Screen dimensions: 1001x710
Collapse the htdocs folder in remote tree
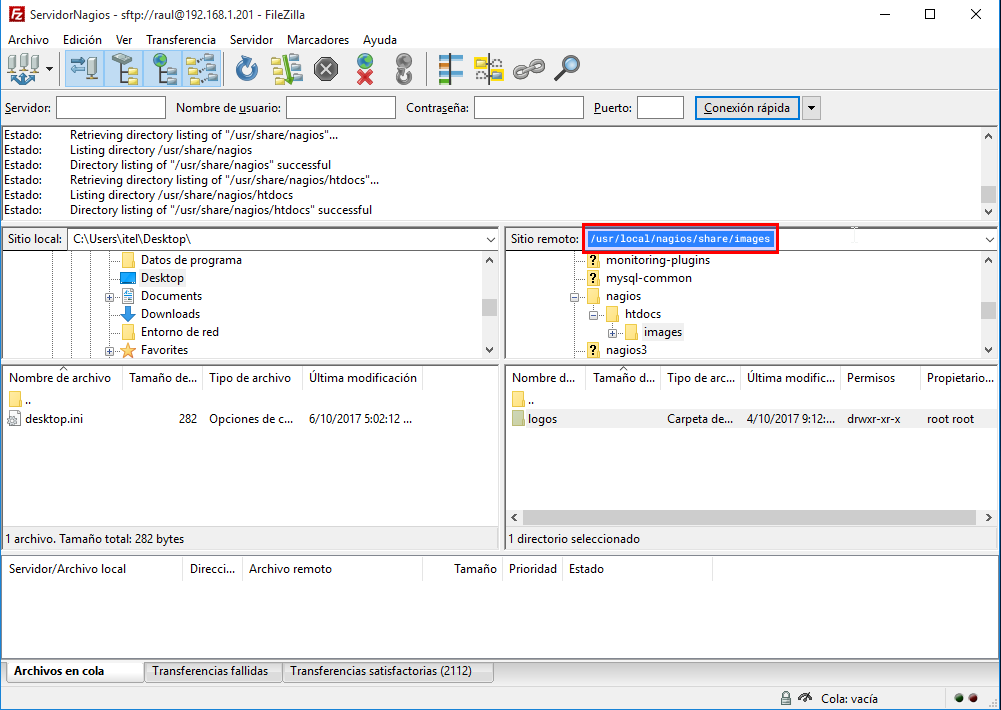click(593, 315)
